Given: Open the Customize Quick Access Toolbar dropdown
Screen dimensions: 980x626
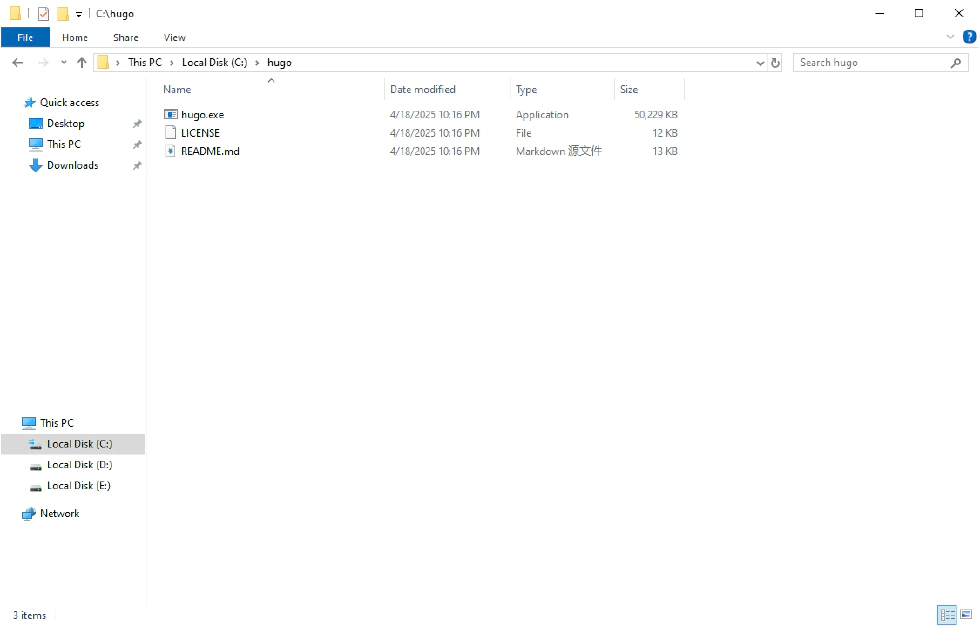Looking at the screenshot, I should click(x=79, y=14).
